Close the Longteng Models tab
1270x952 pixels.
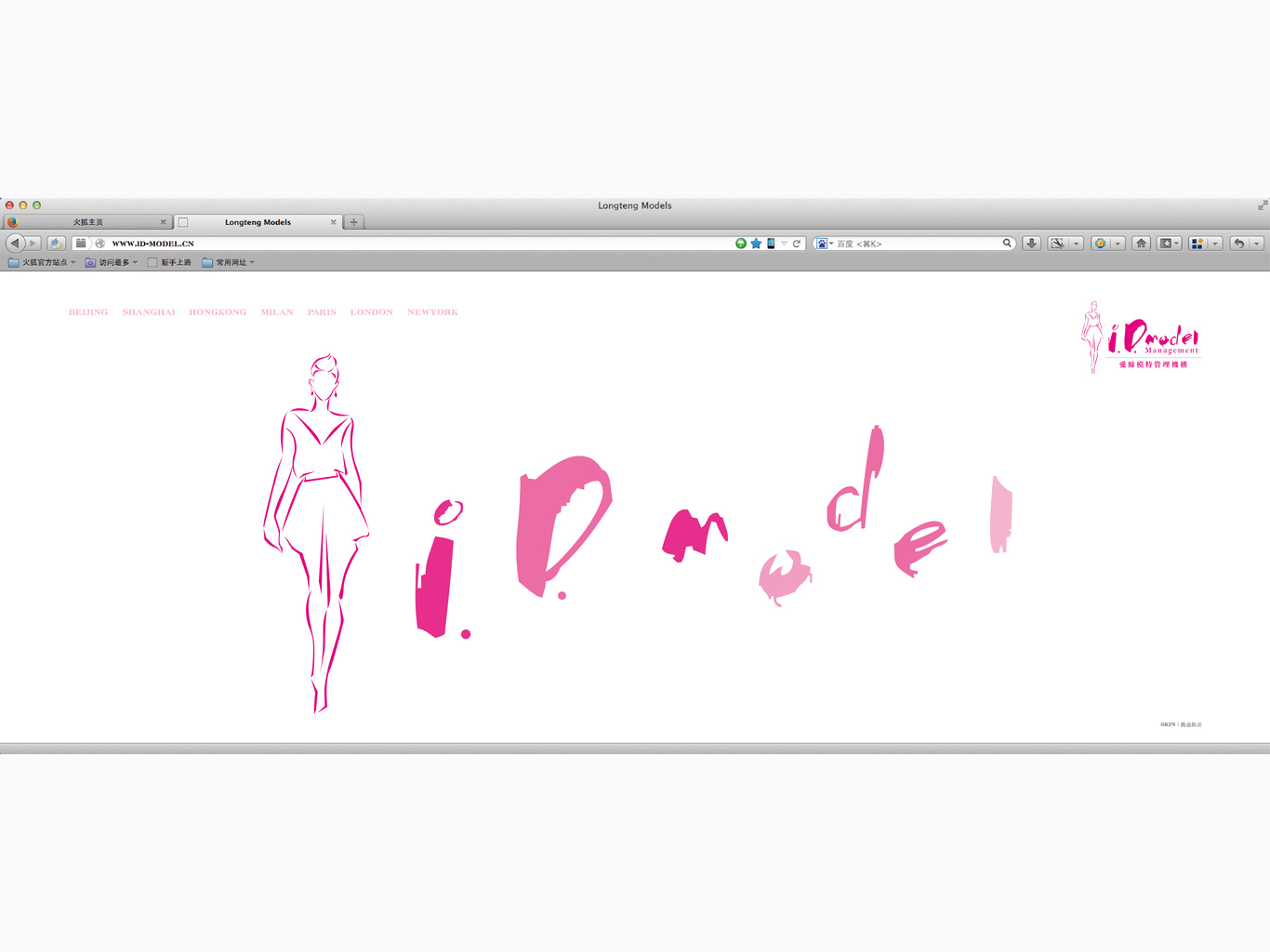tap(333, 222)
